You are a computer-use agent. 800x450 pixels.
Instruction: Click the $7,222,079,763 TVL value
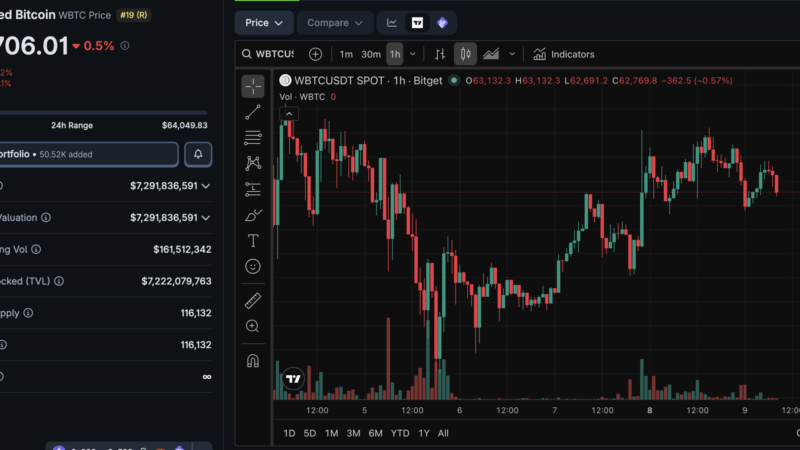[x=177, y=281]
